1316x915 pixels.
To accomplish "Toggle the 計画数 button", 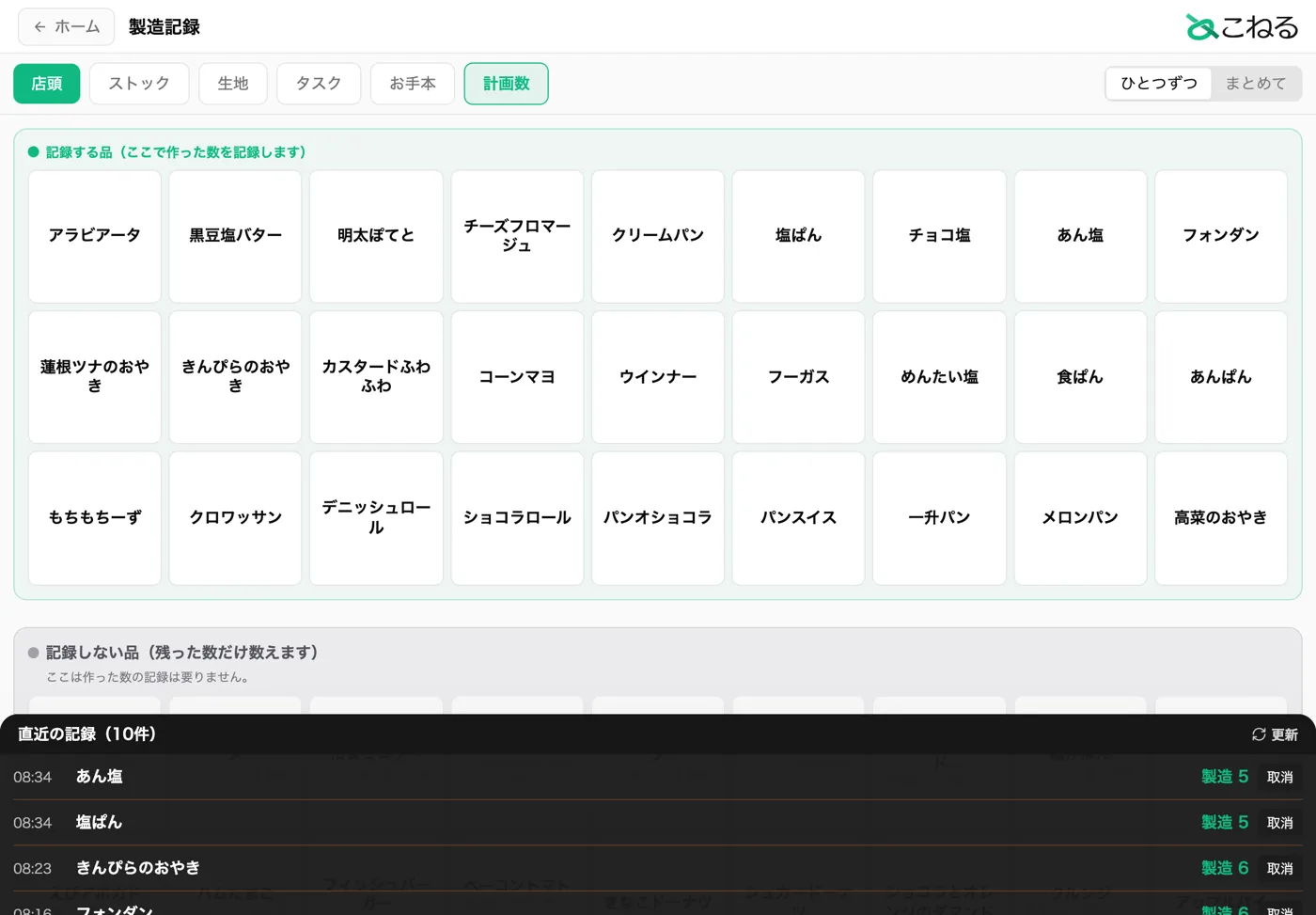I will [507, 84].
